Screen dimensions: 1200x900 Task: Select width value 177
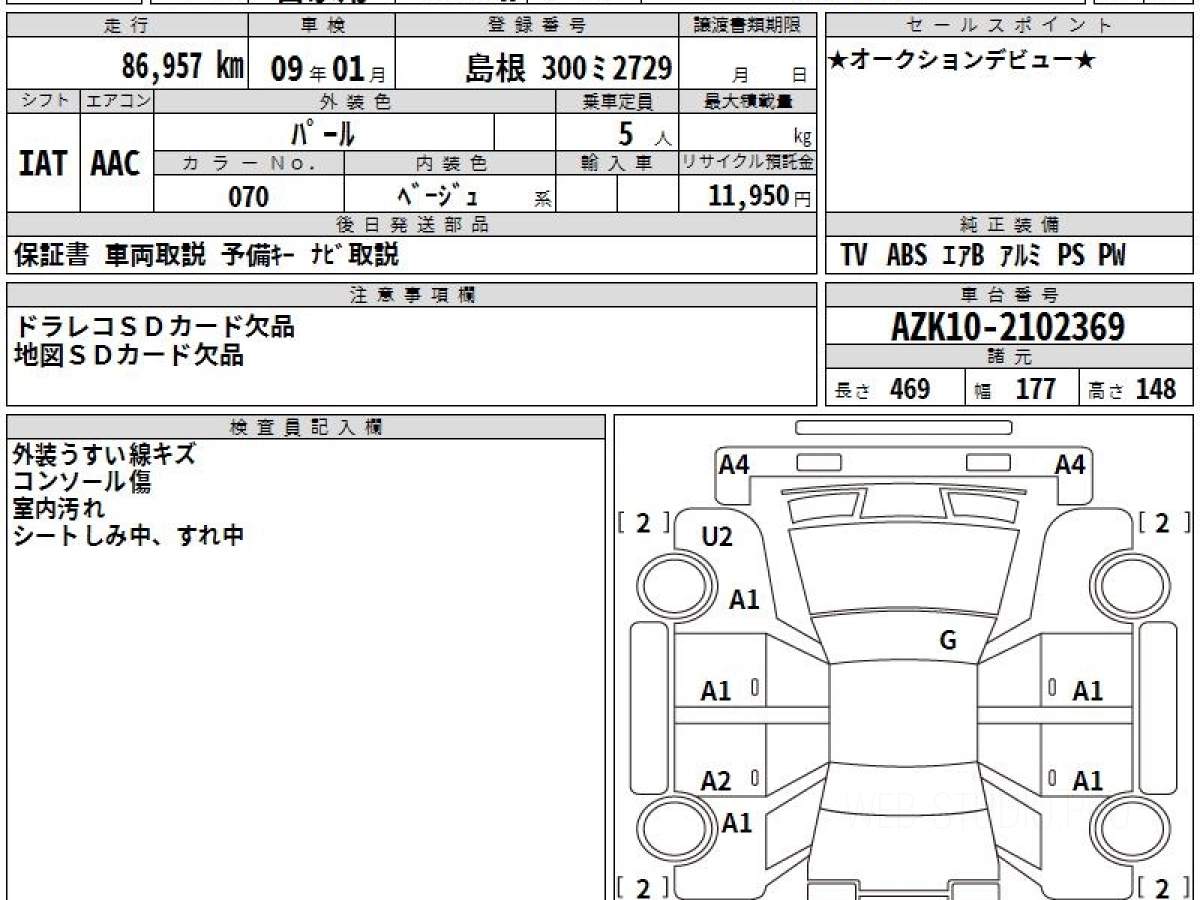[x=1036, y=389]
